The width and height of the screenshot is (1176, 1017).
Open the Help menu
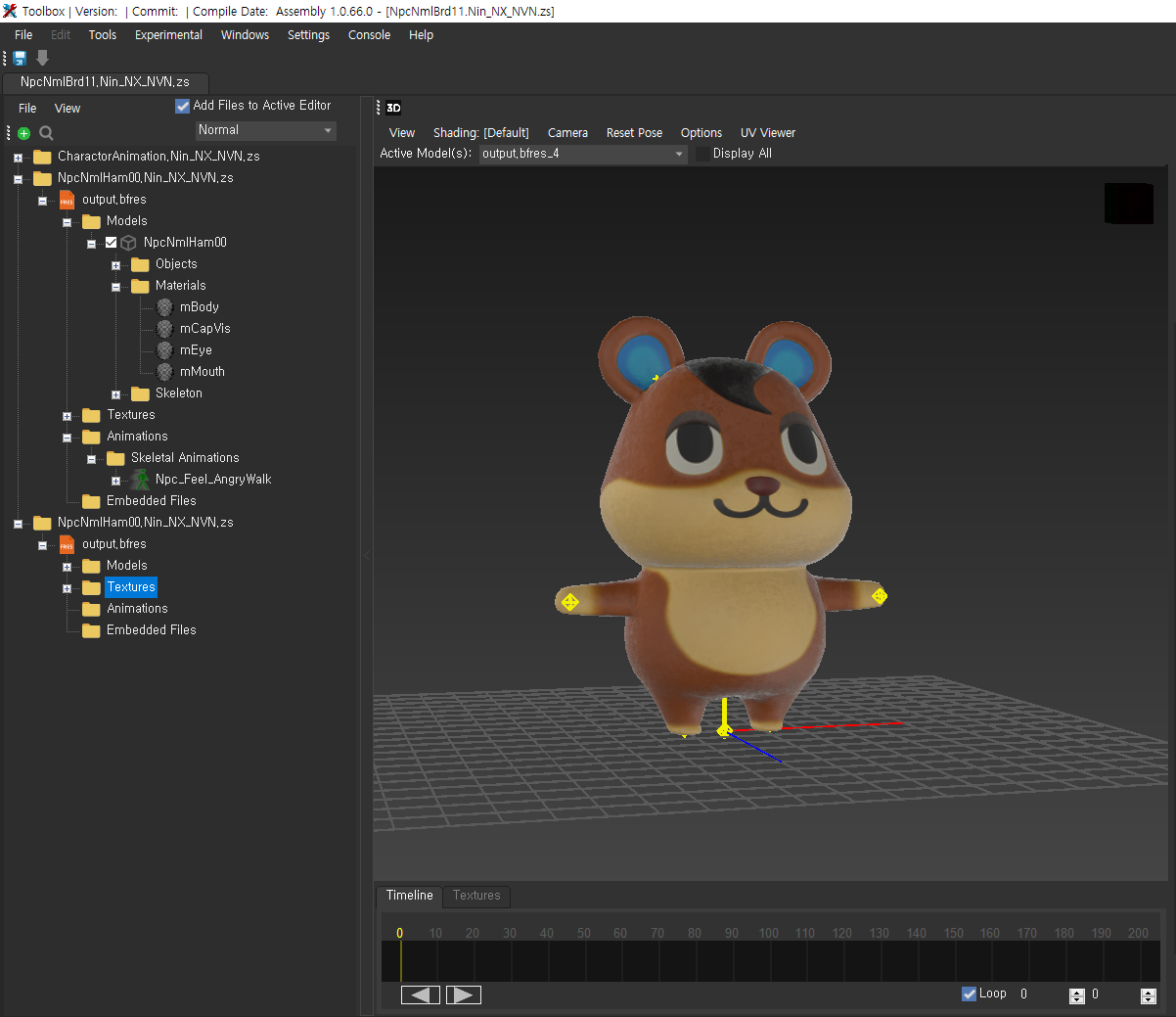pyautogui.click(x=421, y=35)
